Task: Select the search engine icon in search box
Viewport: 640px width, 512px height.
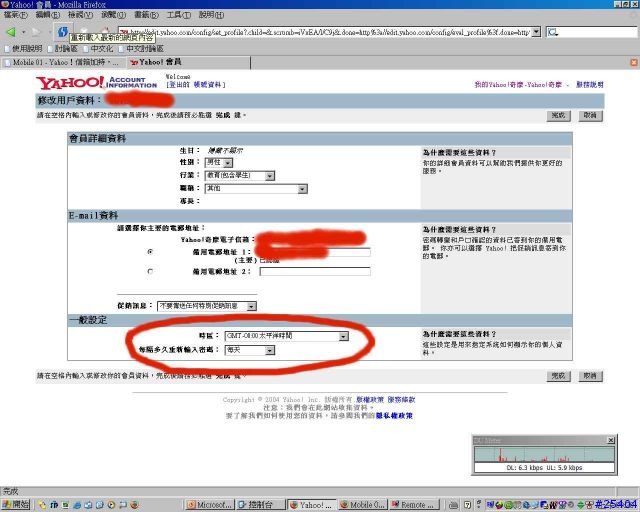Action: [552, 32]
